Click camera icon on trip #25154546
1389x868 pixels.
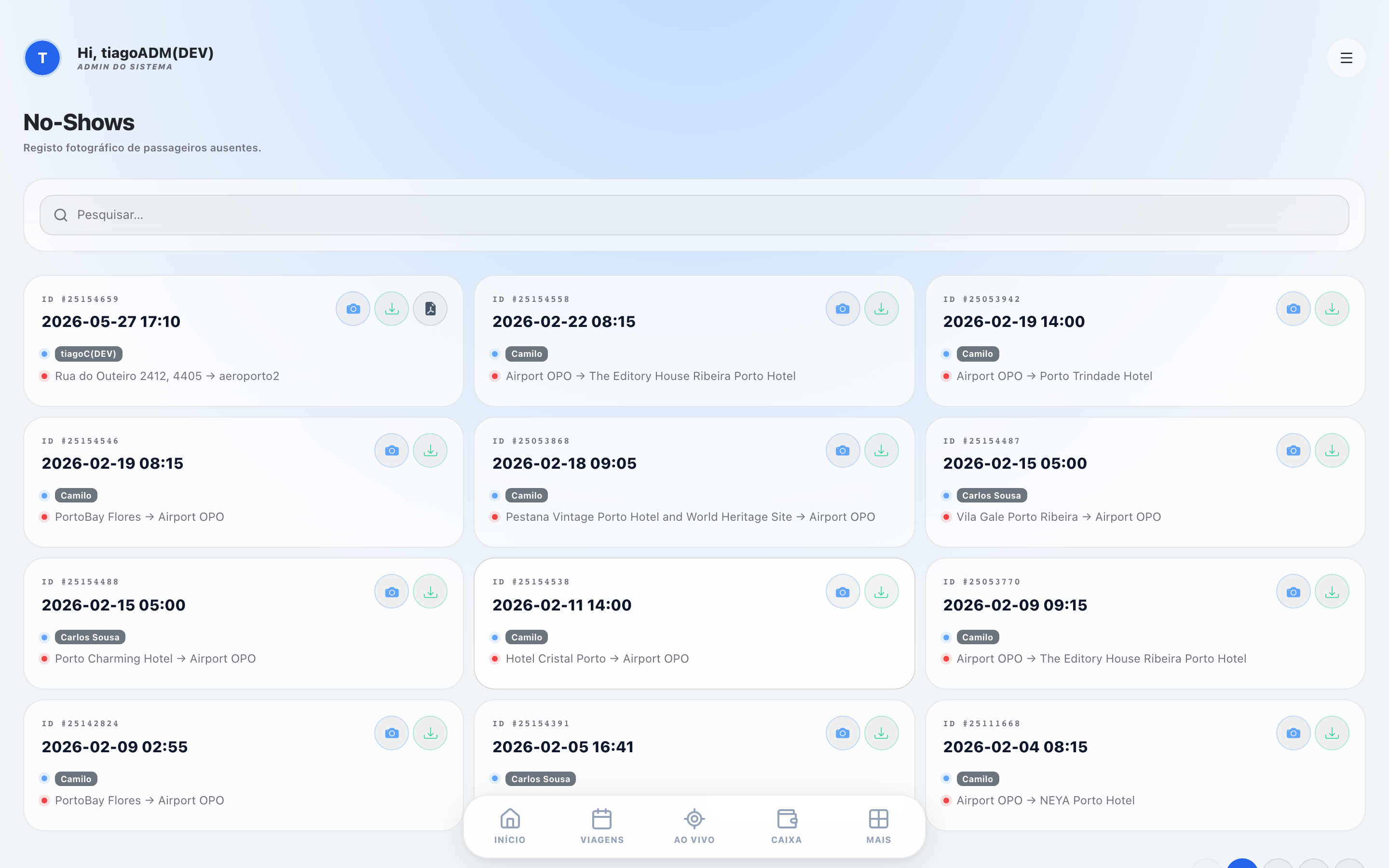click(392, 451)
